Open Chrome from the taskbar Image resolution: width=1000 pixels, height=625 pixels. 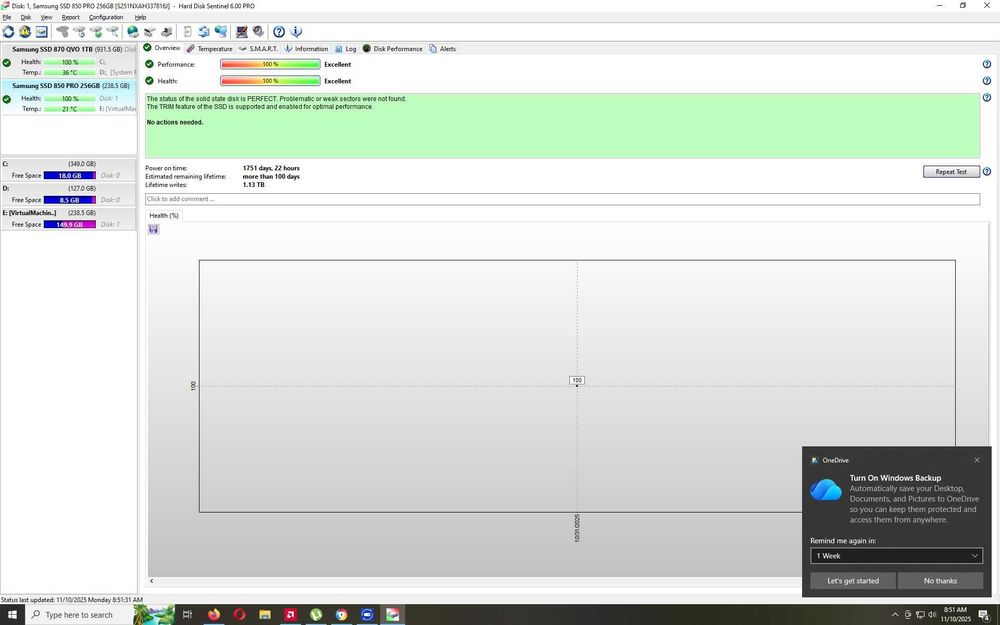tap(341, 615)
